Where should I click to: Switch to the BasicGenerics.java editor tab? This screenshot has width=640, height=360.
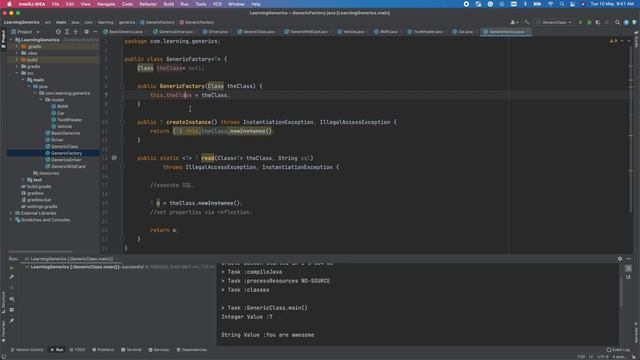click(124, 31)
